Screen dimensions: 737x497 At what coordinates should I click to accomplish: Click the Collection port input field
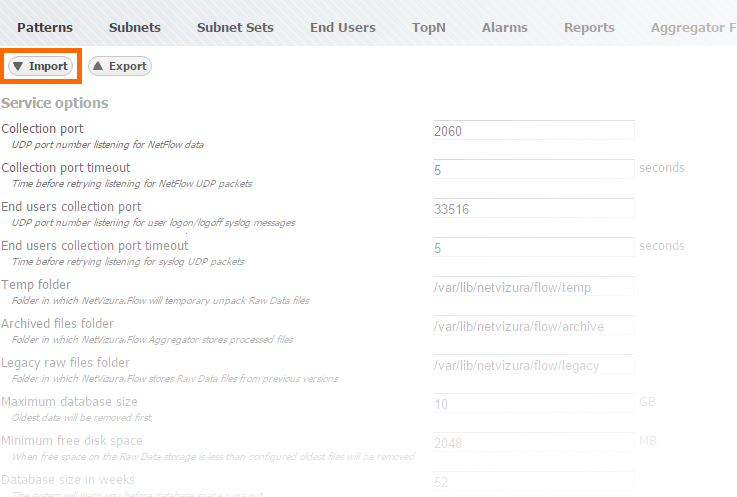pos(533,130)
